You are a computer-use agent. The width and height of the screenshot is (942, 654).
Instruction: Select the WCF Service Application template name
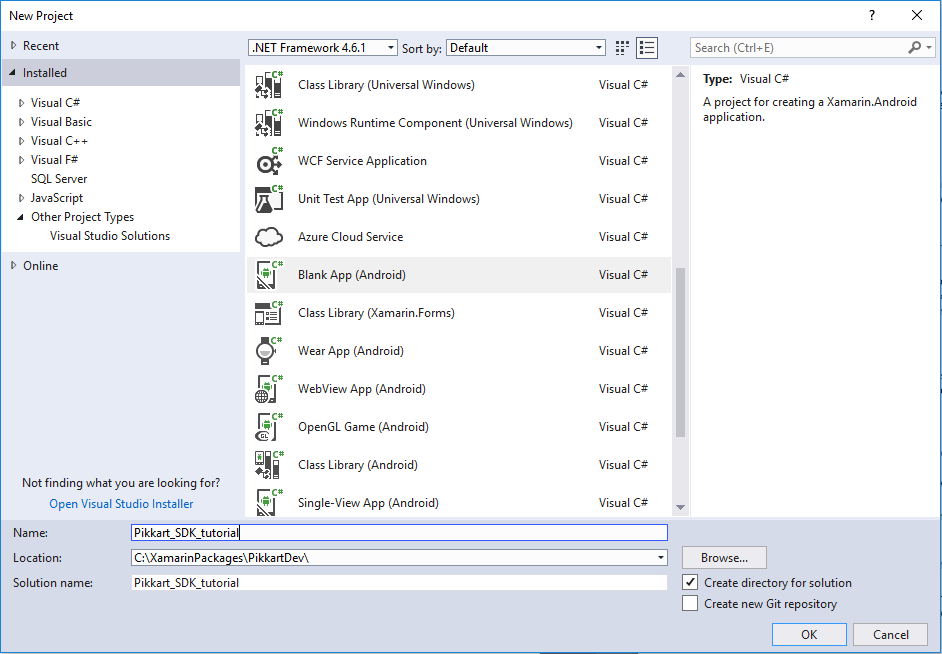362,161
